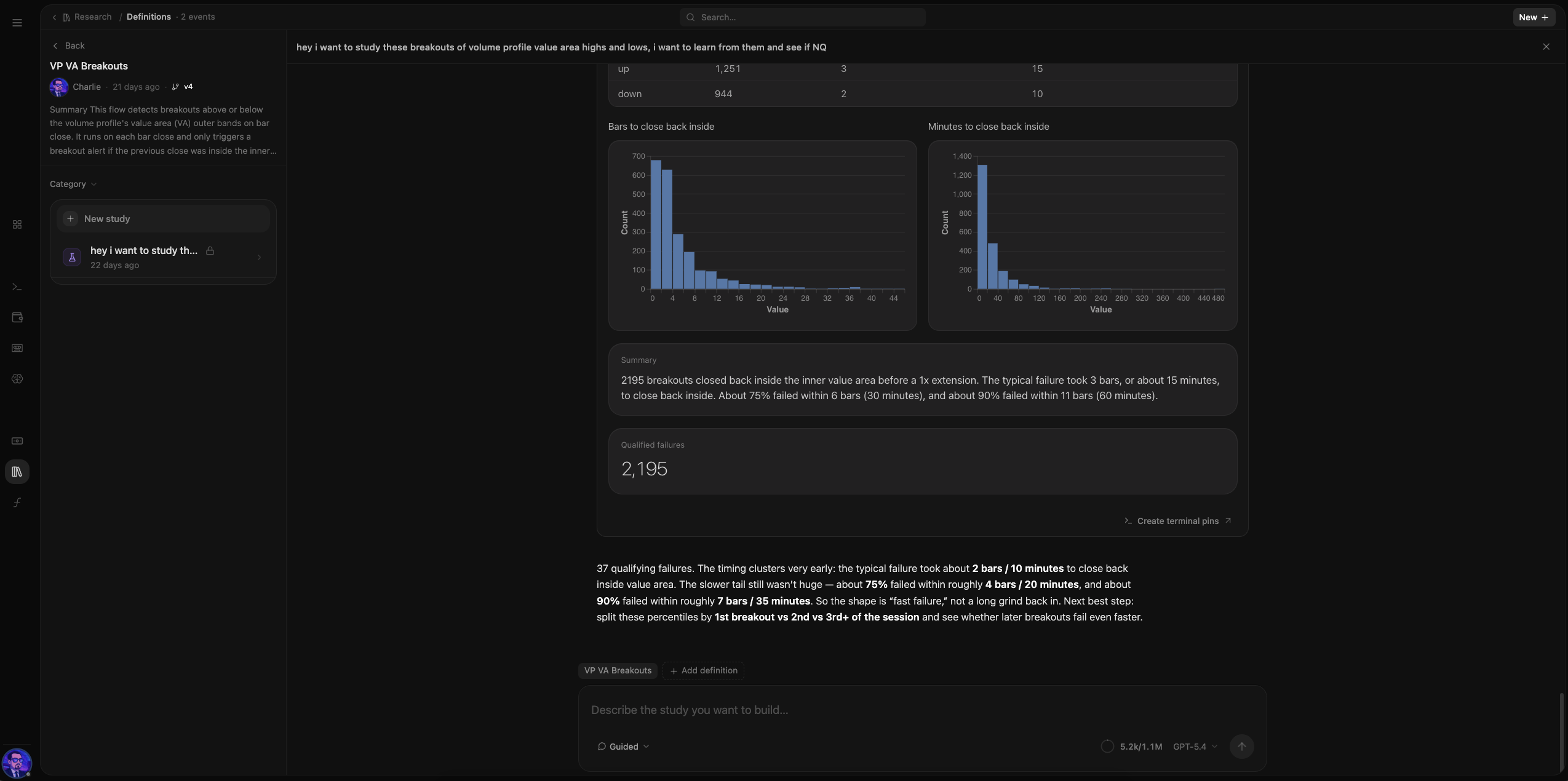
Task: Open the dashboard grid icon in the sidebar
Action: pos(17,224)
